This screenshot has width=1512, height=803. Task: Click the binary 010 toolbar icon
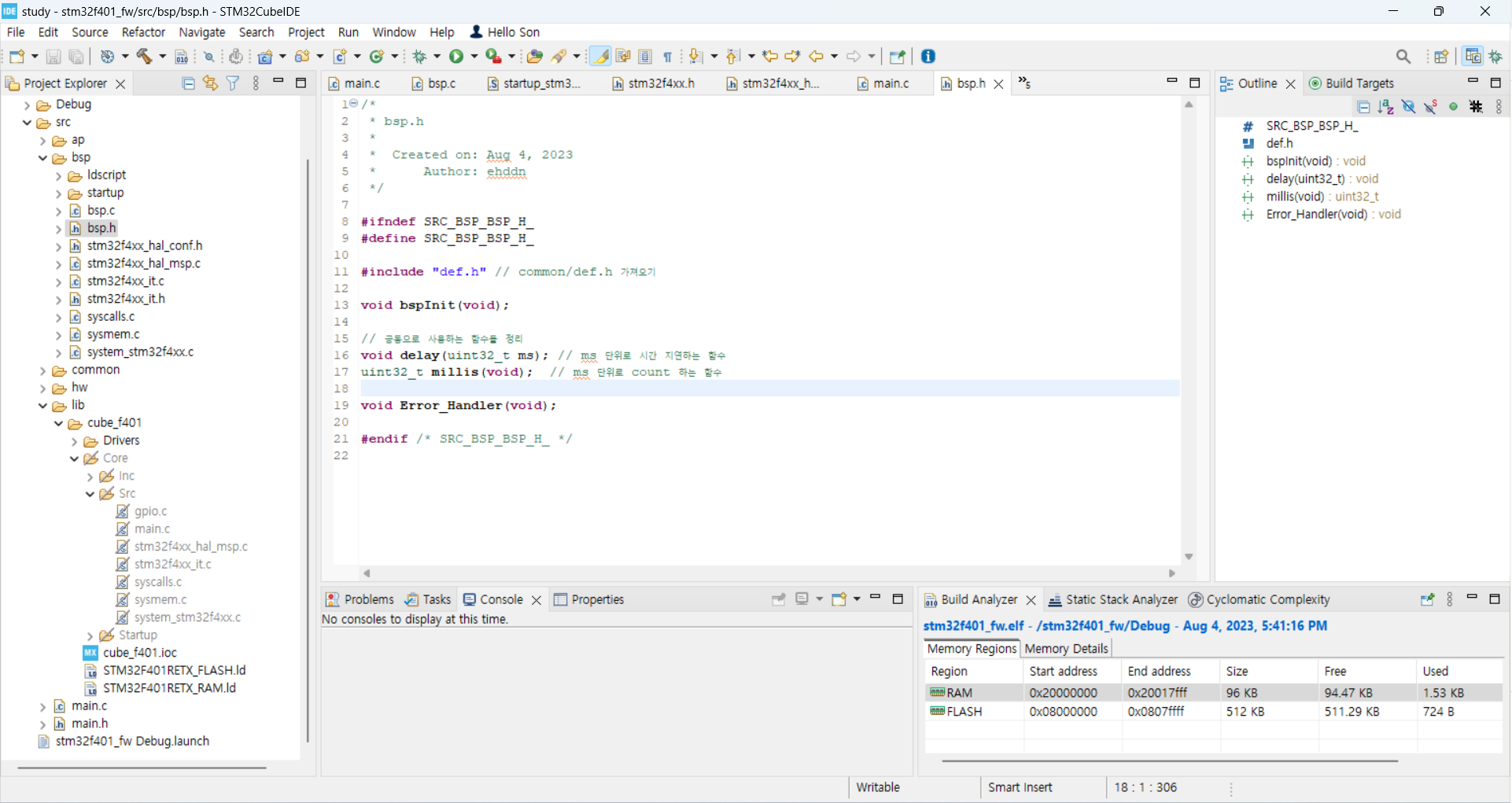click(x=182, y=56)
